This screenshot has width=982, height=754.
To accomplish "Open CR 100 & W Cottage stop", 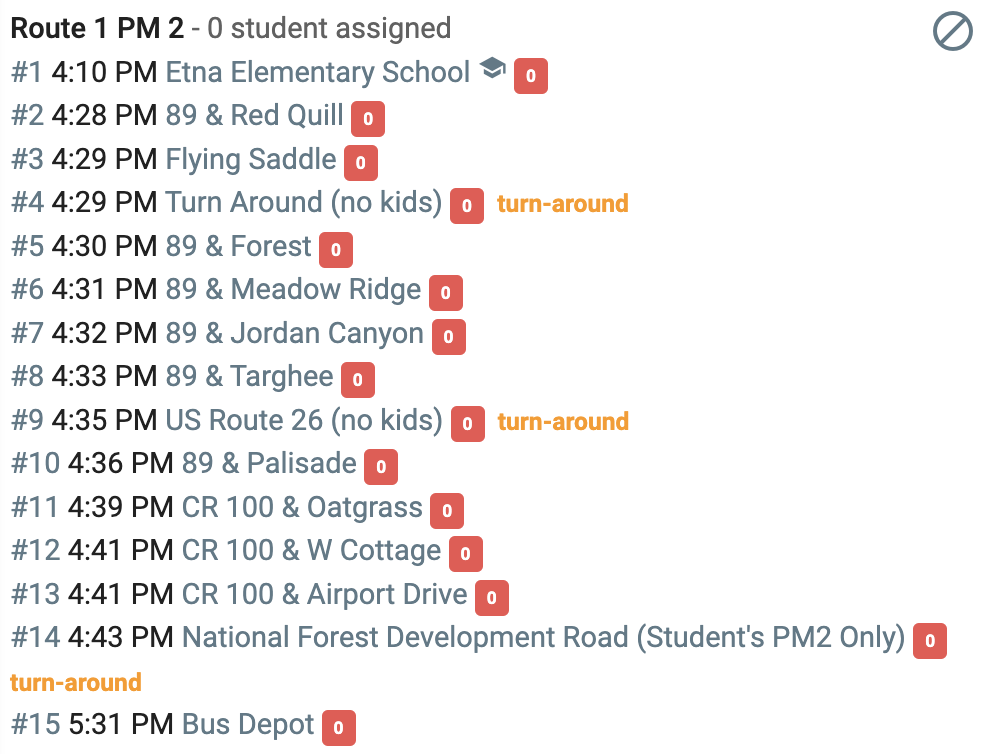I will tap(311, 550).
